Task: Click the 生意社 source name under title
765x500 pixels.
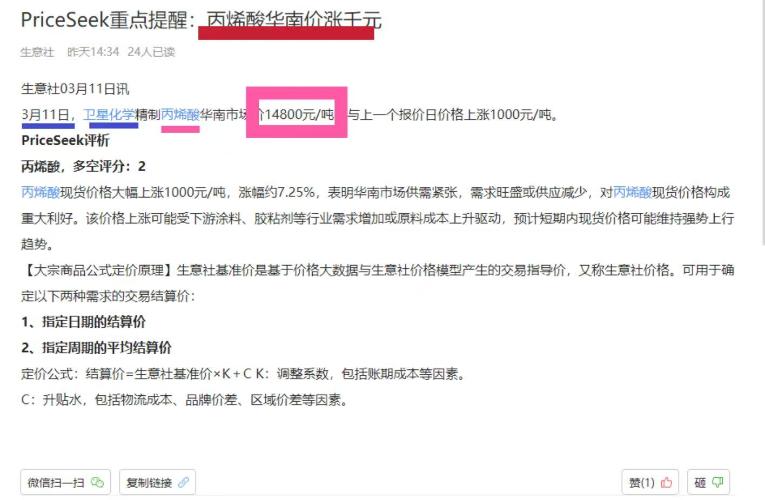Action: (38, 52)
